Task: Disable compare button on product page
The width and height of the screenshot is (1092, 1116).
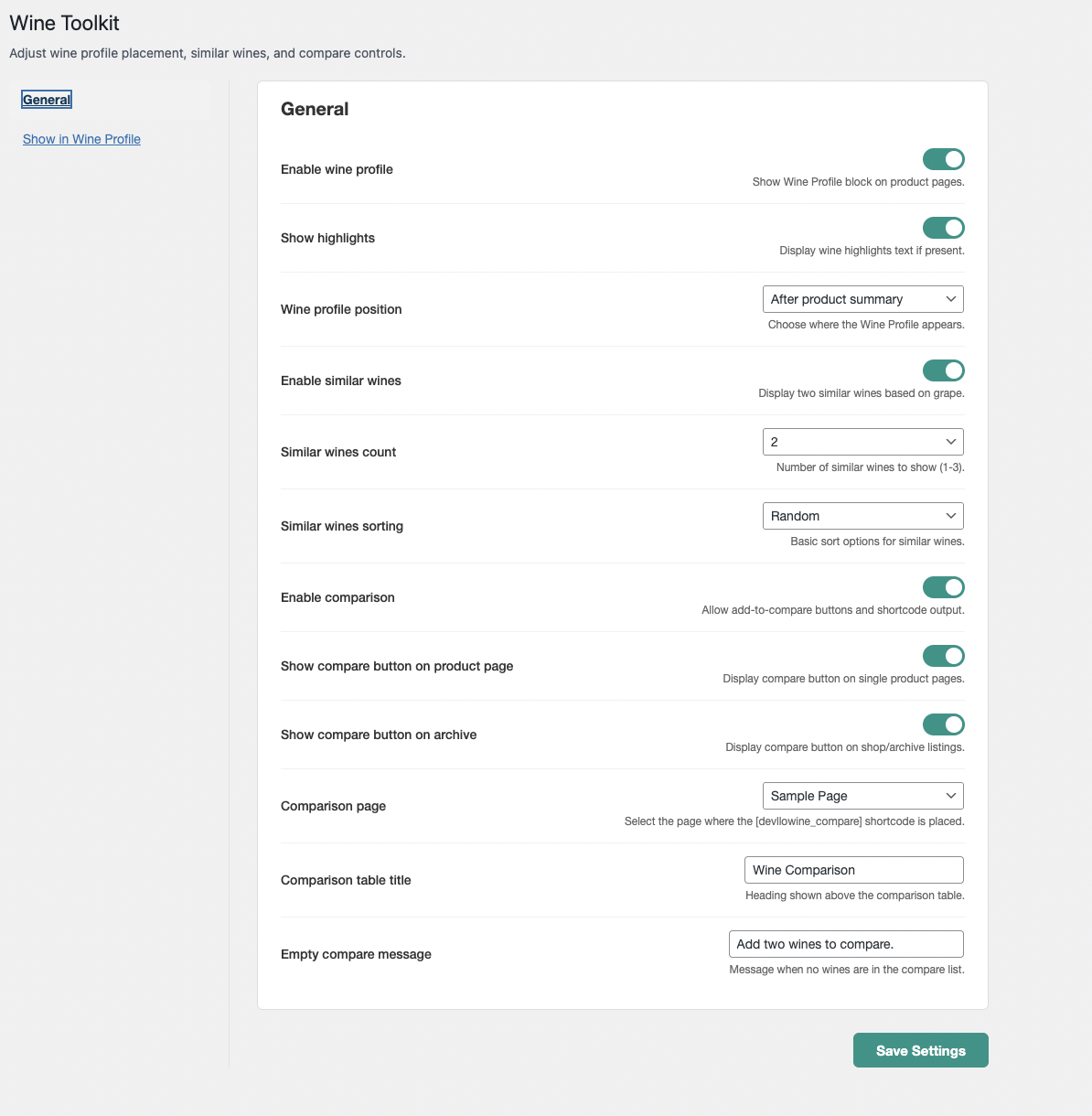Action: pyautogui.click(x=943, y=655)
